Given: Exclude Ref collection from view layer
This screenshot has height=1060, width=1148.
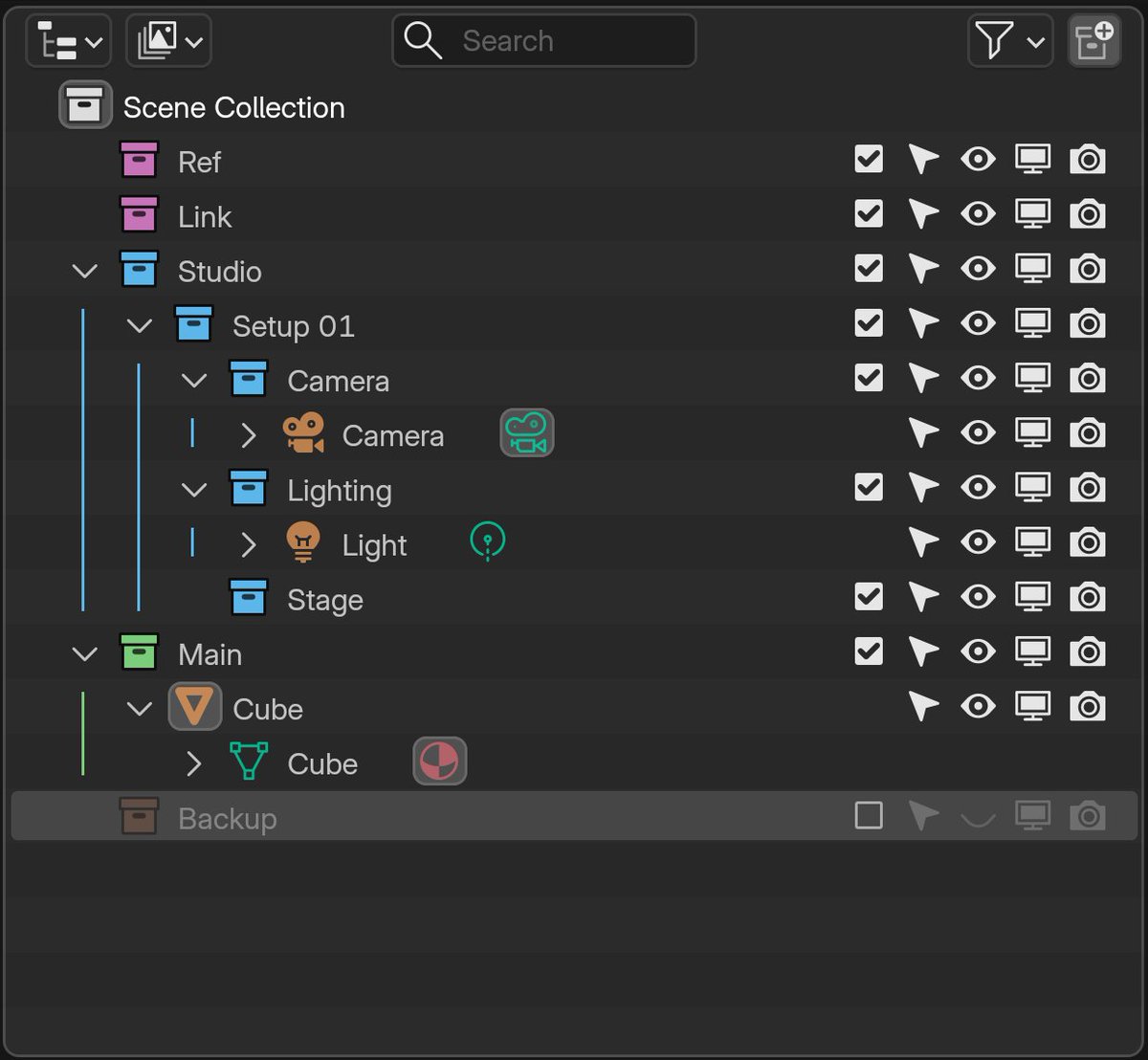Looking at the screenshot, I should click(x=869, y=159).
